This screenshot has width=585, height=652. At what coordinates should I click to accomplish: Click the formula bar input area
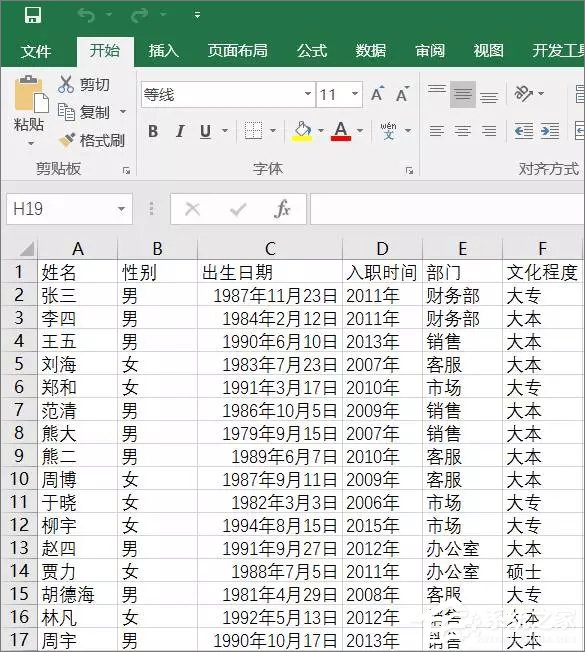447,209
